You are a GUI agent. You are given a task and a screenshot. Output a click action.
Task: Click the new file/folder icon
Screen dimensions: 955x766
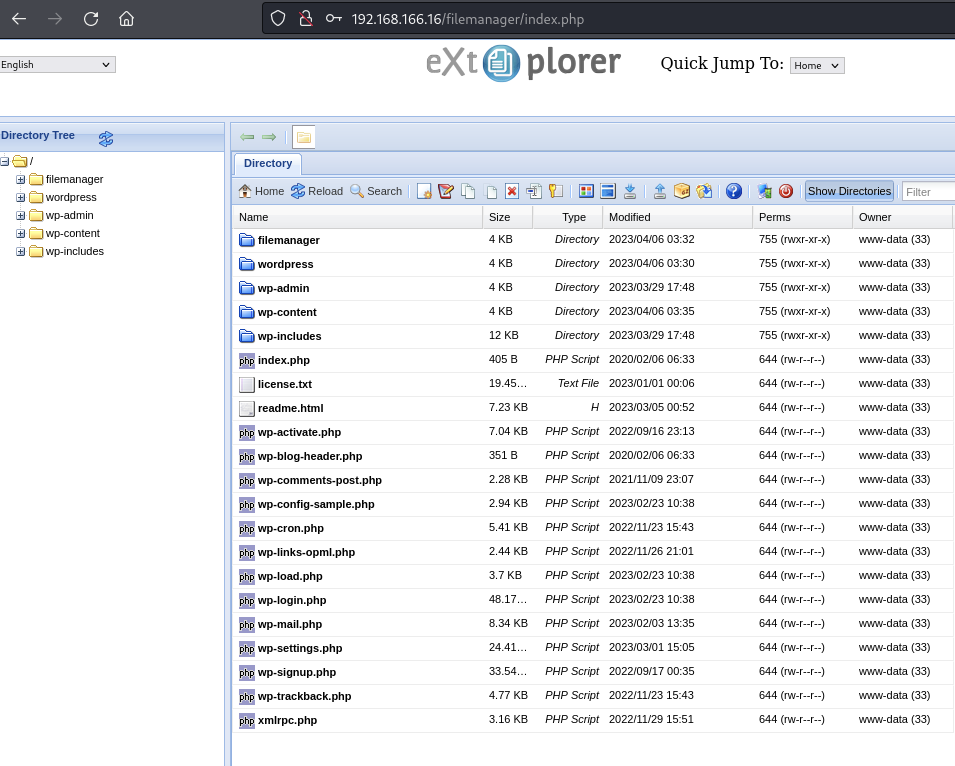click(x=424, y=191)
